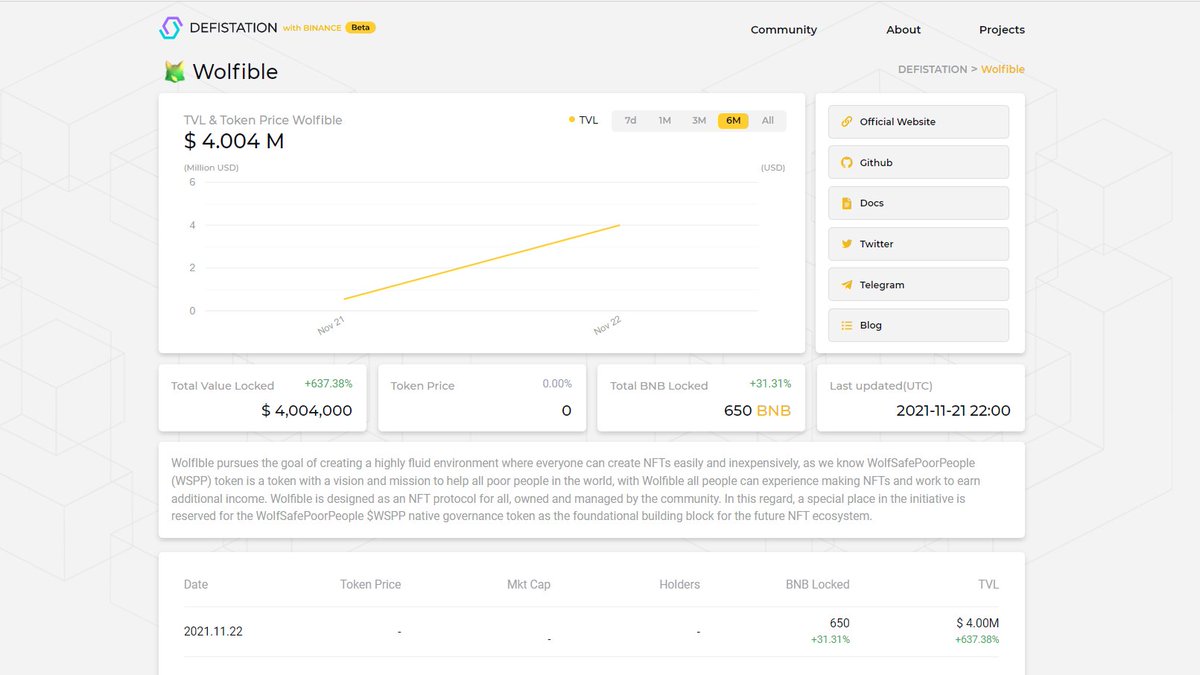Click the TVL column header in table
1200x675 pixels.
click(x=988, y=585)
